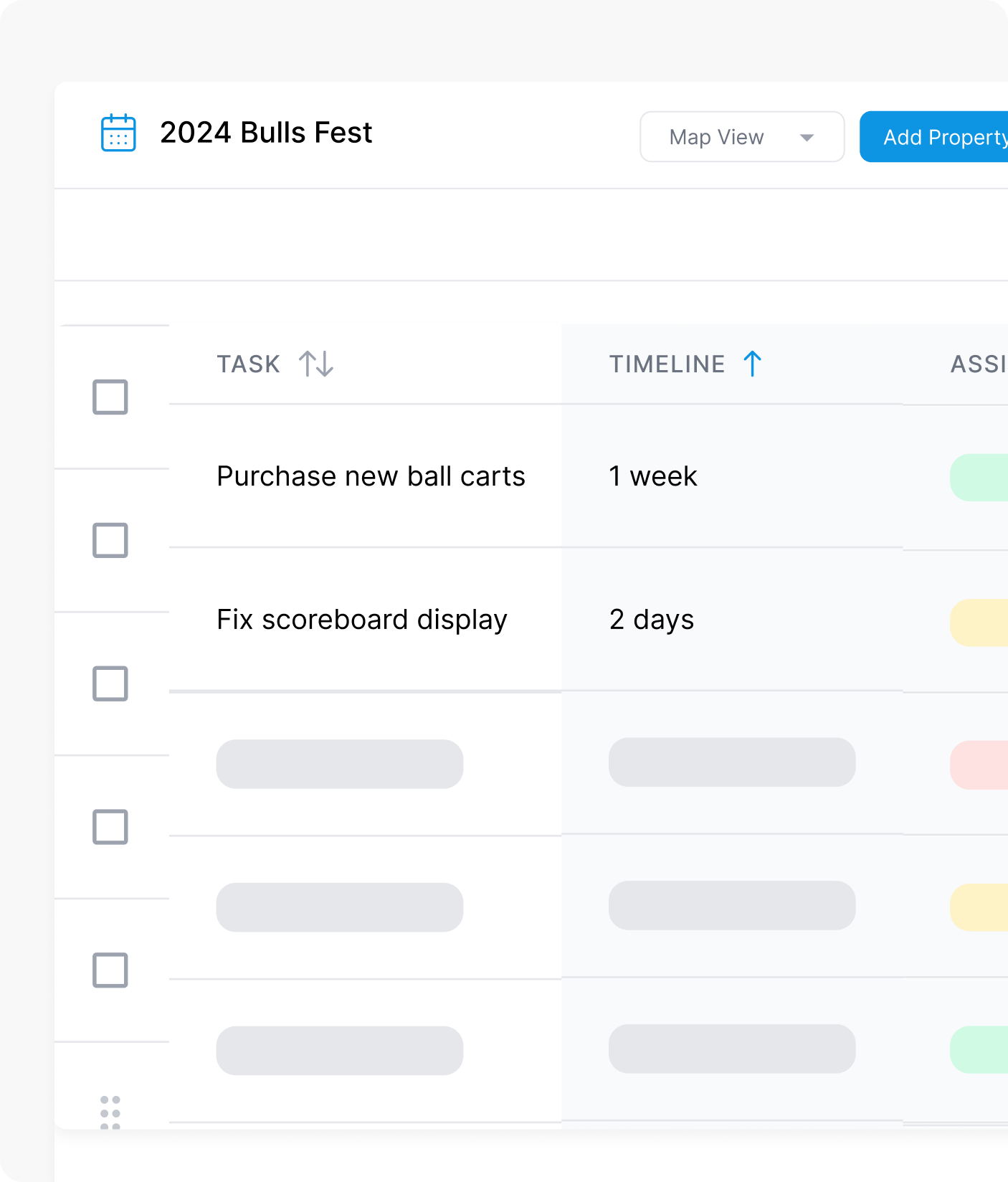This screenshot has height=1182, width=1008.
Task: Sort tasks using the TASK up-down arrows
Action: (x=316, y=364)
